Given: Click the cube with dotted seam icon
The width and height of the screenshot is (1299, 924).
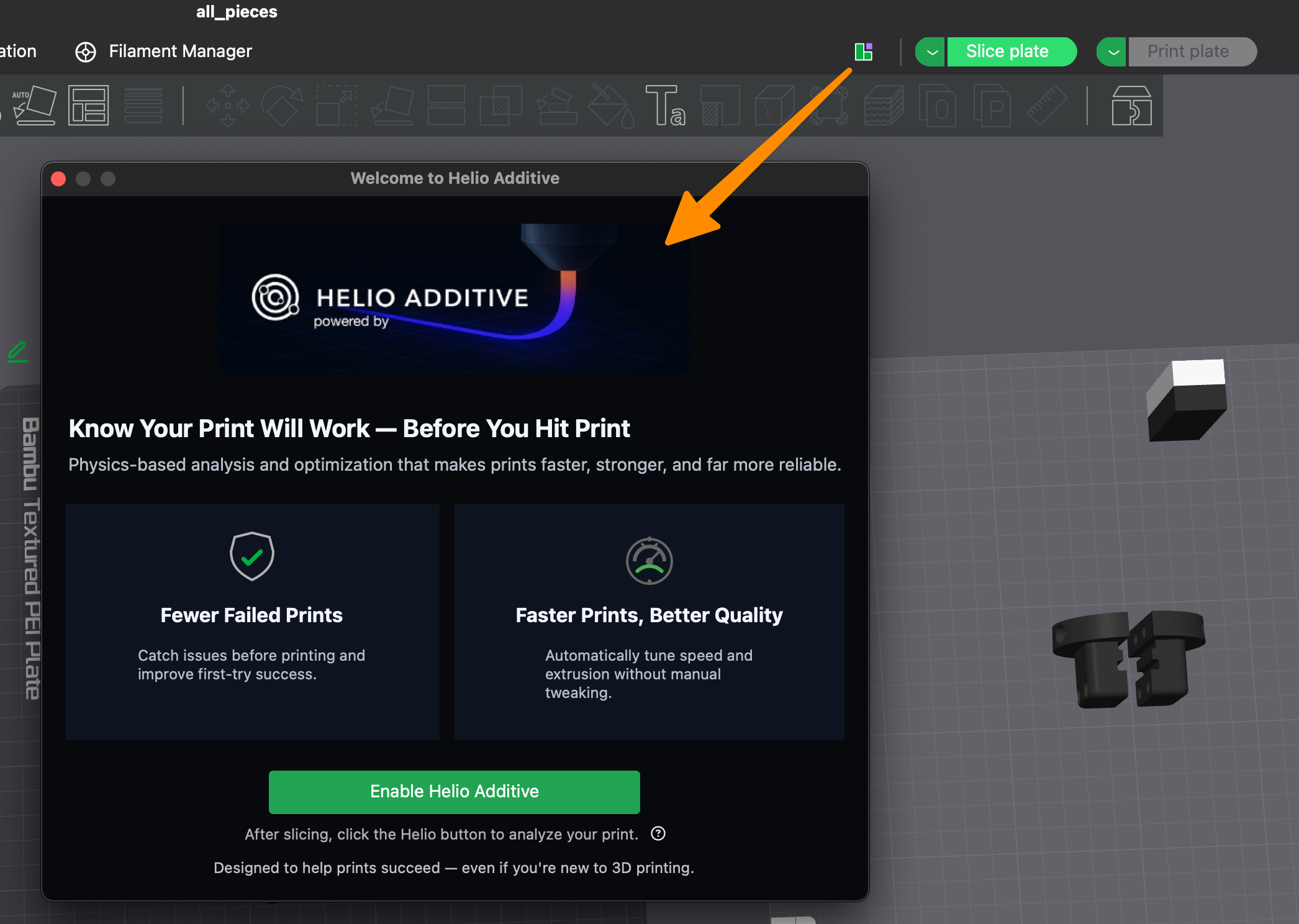Looking at the screenshot, I should pyautogui.click(x=774, y=105).
